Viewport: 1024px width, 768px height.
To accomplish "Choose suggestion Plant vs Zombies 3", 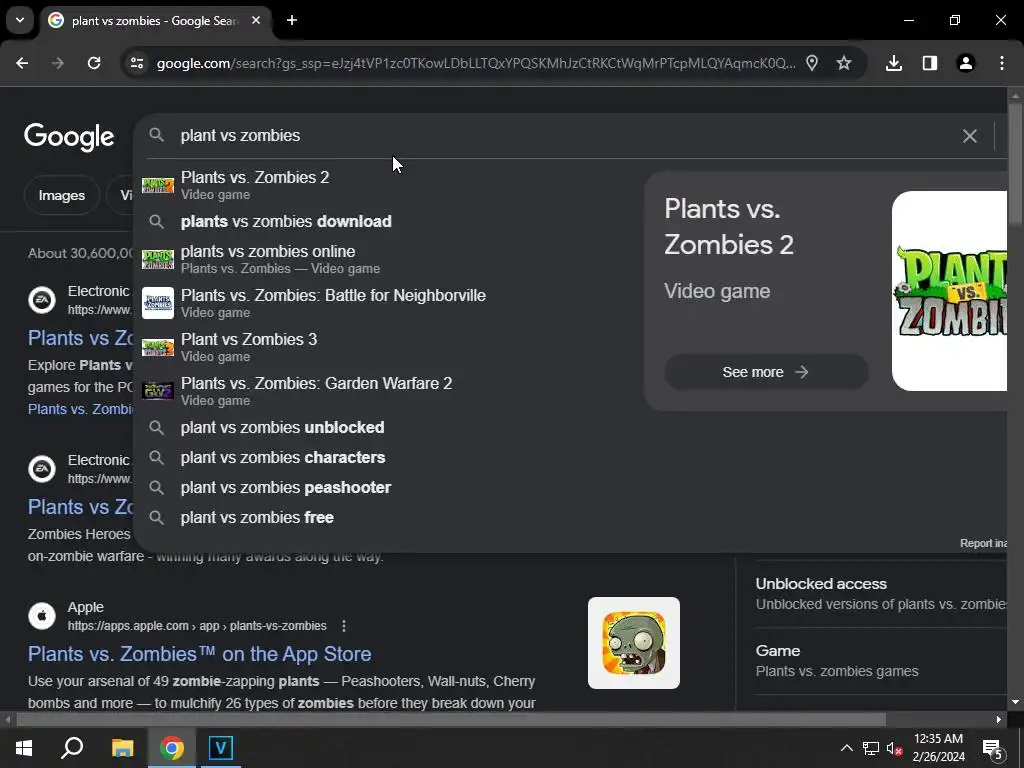I will tap(385, 347).
